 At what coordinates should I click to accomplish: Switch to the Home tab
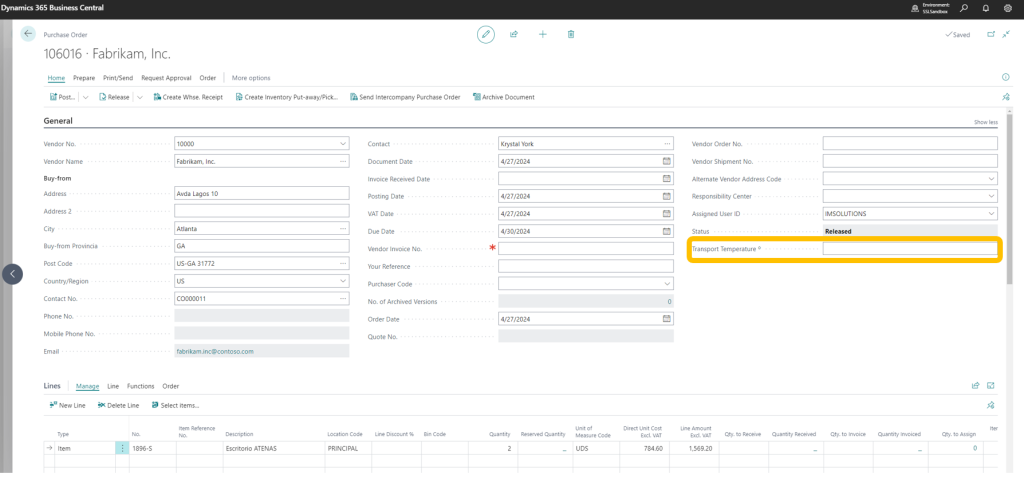pyautogui.click(x=56, y=78)
